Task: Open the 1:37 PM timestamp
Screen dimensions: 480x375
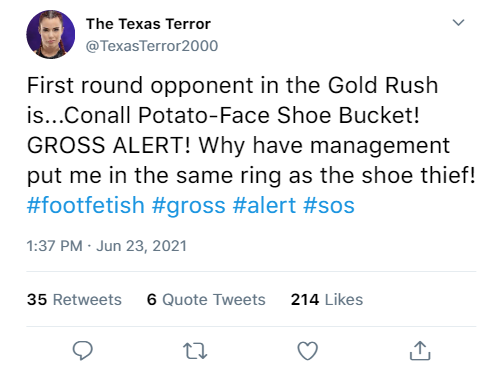Action: [55, 246]
